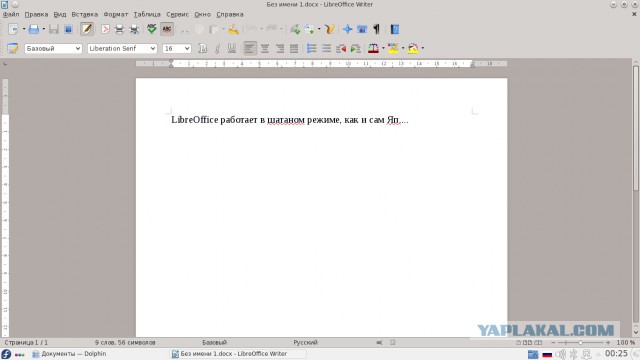The image size is (640, 360).
Task: Click the Save As blue disk icon
Action: (68, 29)
